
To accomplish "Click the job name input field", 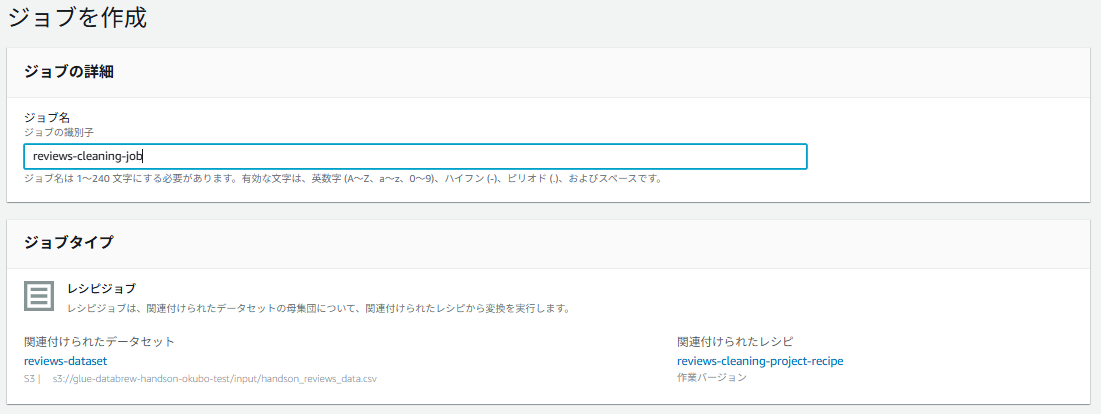I will 415,156.
